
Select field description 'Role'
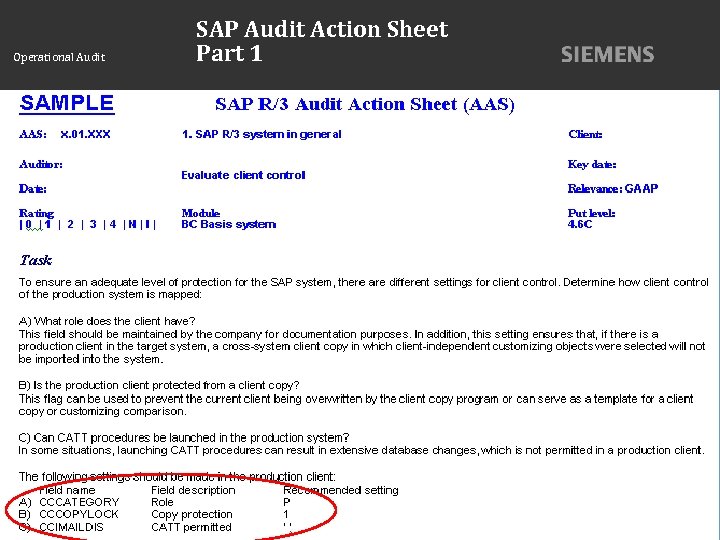(162, 502)
